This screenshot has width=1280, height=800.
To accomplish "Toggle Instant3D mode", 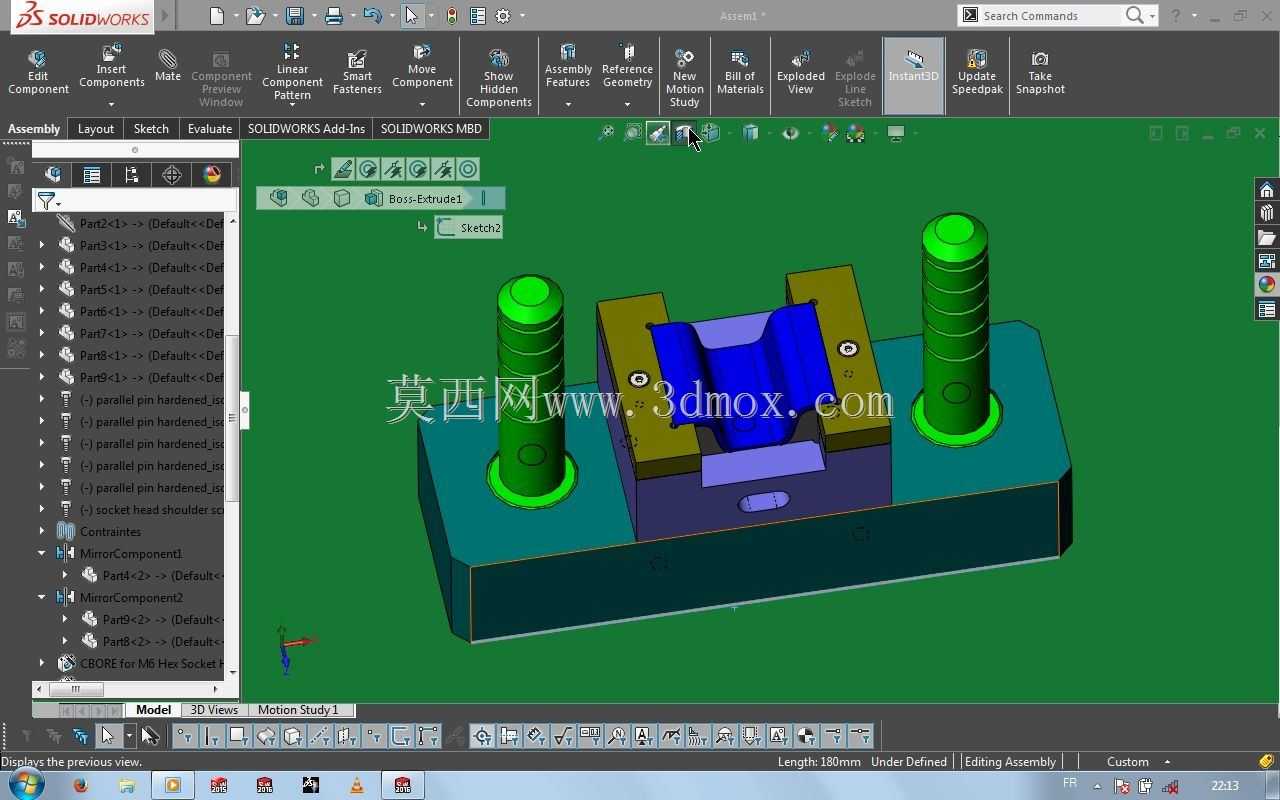I will click(914, 75).
